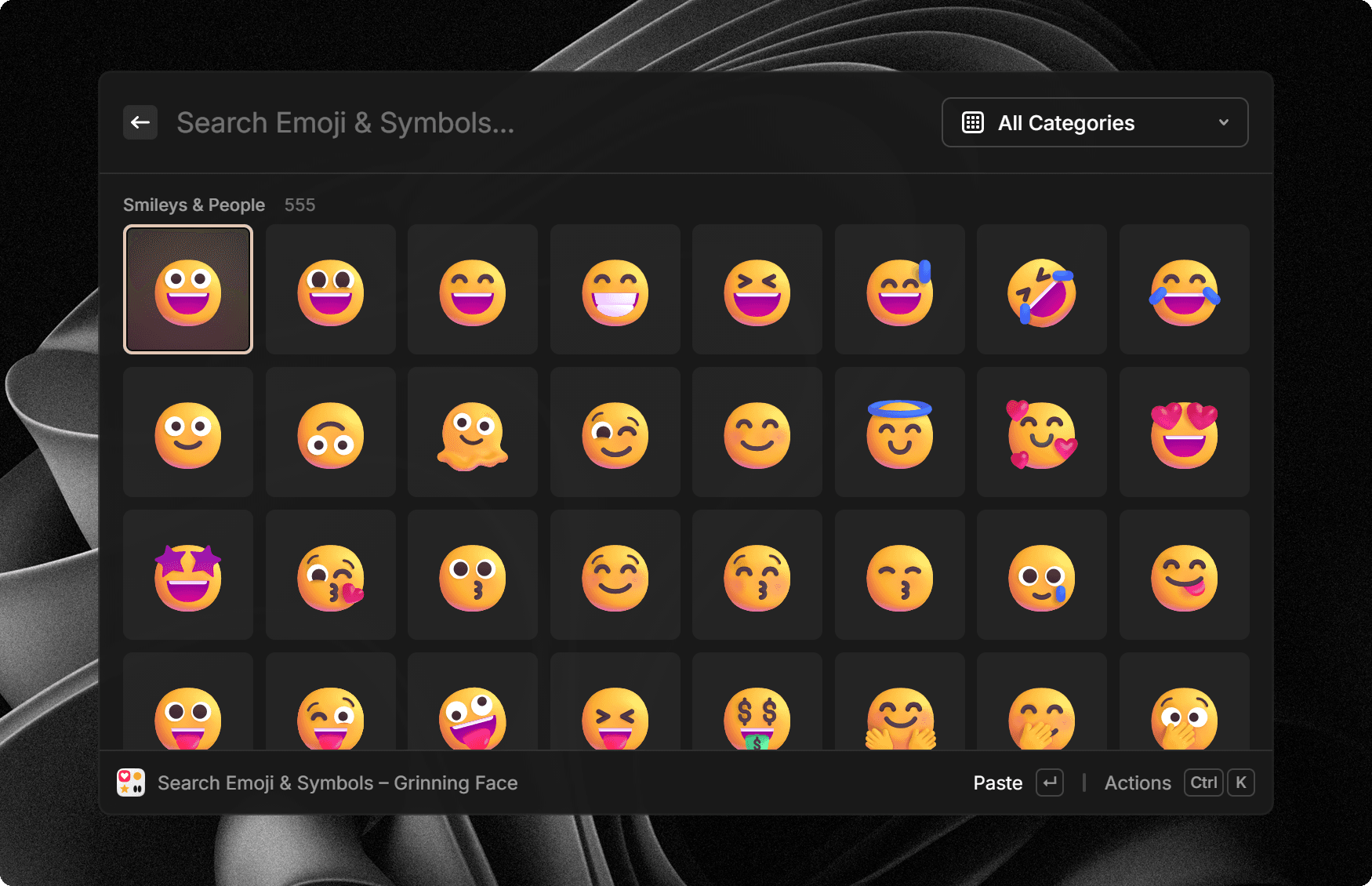Click the emoji app icon in status bar
The width and height of the screenshot is (1372, 886).
coord(131,782)
